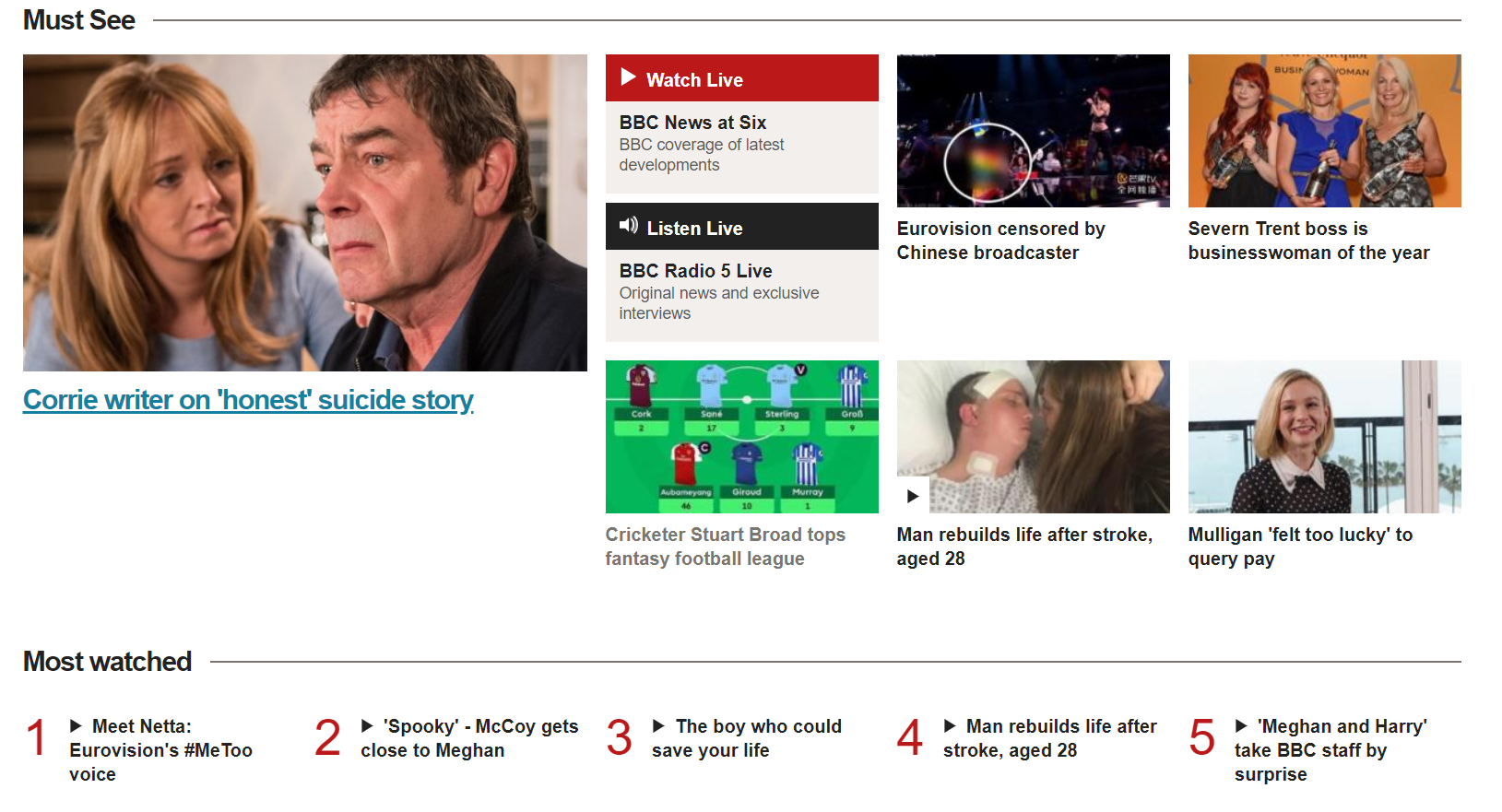Click play triangle beside Most watched item four
Viewport: 1502px width, 812px height.
[950, 726]
